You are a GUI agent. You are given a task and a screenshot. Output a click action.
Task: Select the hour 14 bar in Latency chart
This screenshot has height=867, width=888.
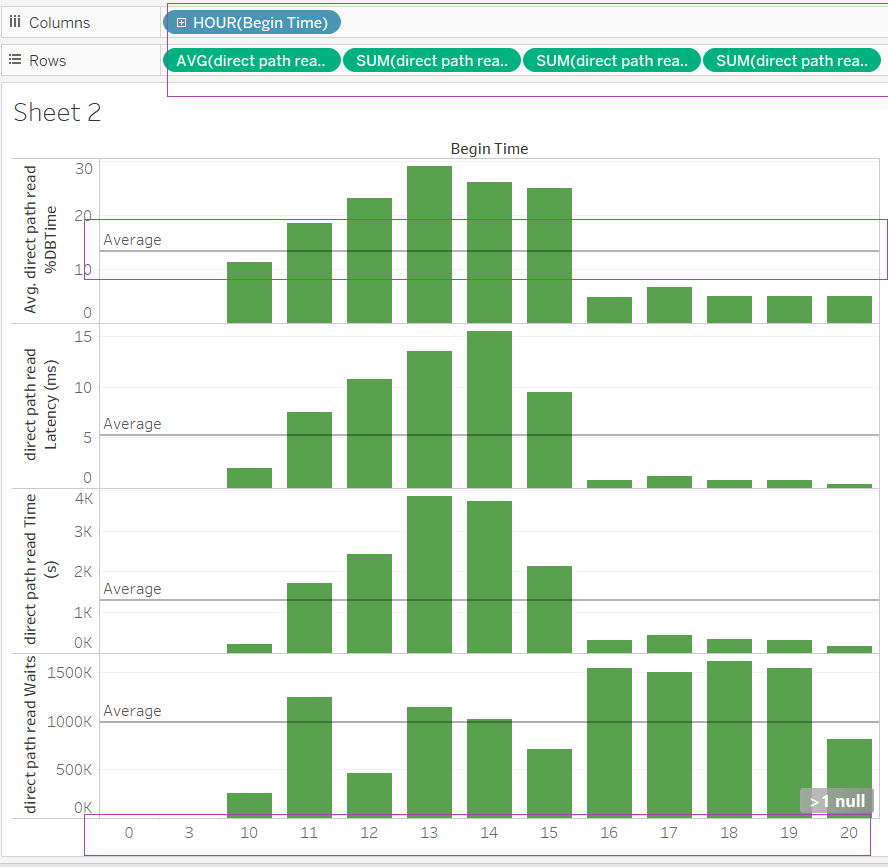click(489, 410)
